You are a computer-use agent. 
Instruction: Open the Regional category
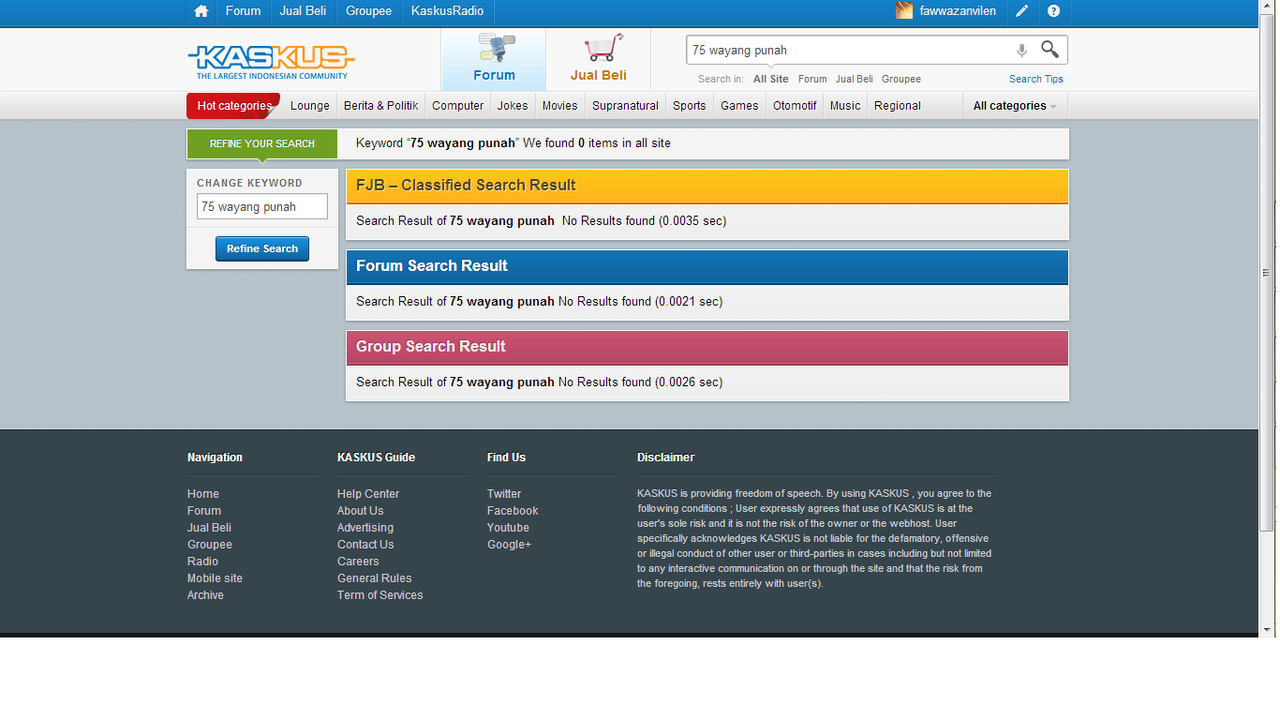tap(897, 106)
